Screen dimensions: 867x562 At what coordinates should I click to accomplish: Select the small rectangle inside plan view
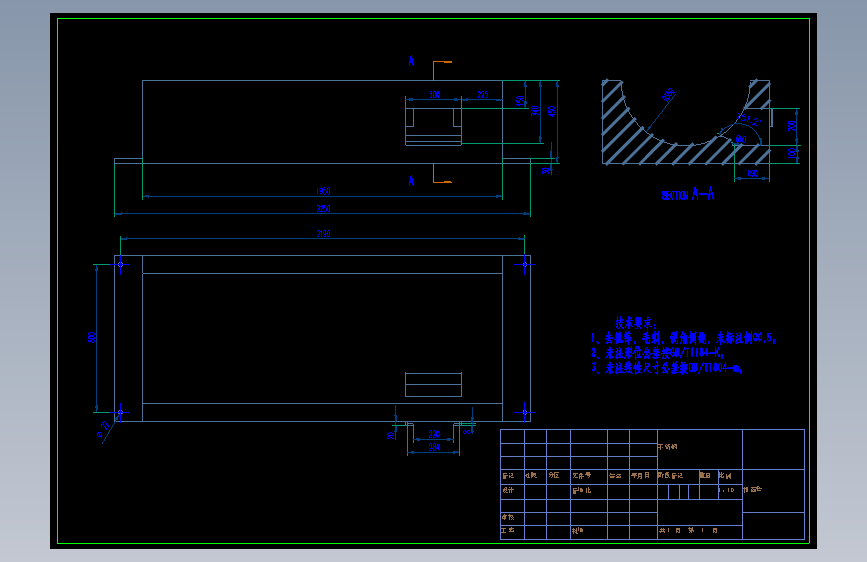point(434,384)
